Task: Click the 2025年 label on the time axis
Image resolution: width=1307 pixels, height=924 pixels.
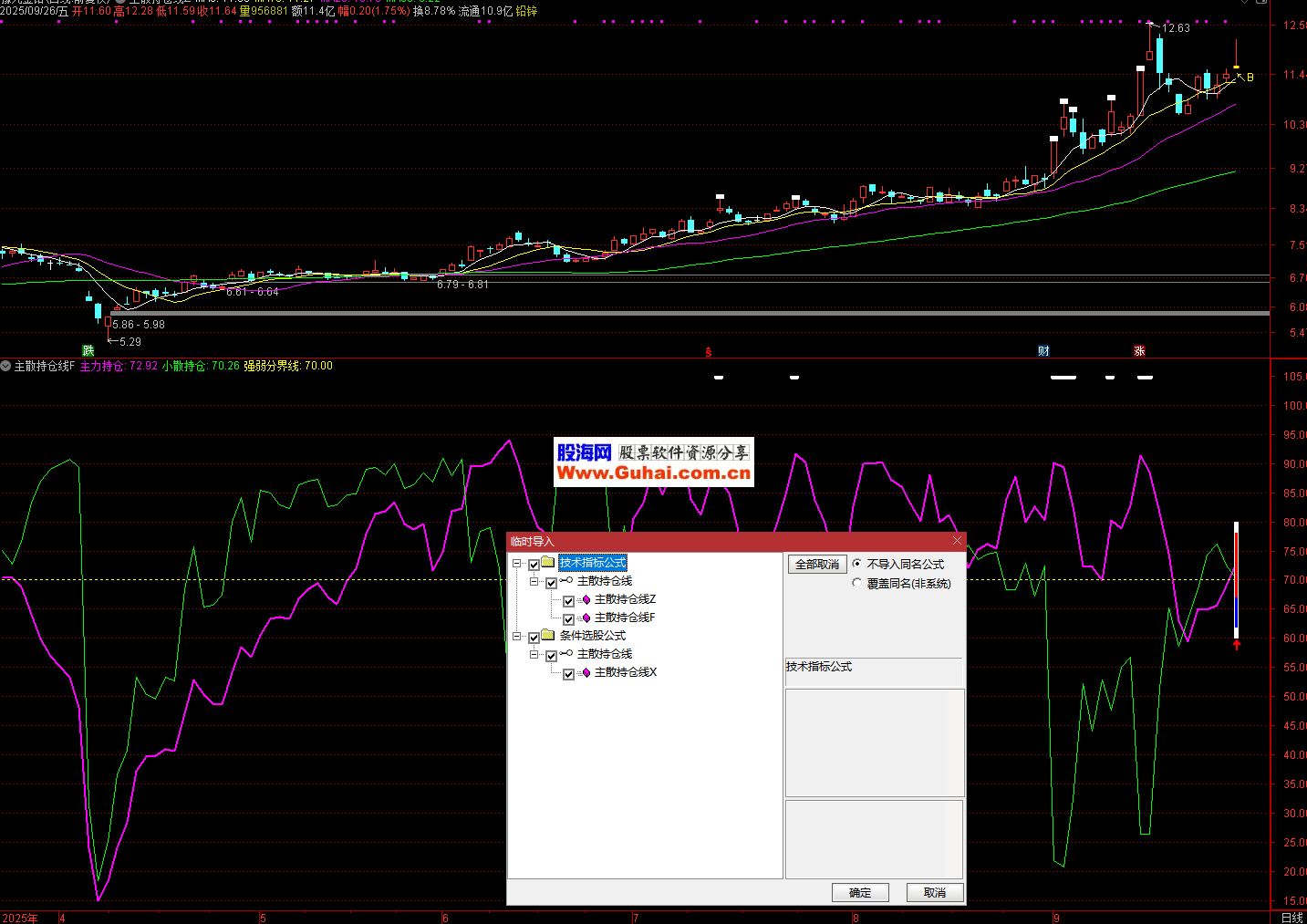Action: pyautogui.click(x=20, y=918)
